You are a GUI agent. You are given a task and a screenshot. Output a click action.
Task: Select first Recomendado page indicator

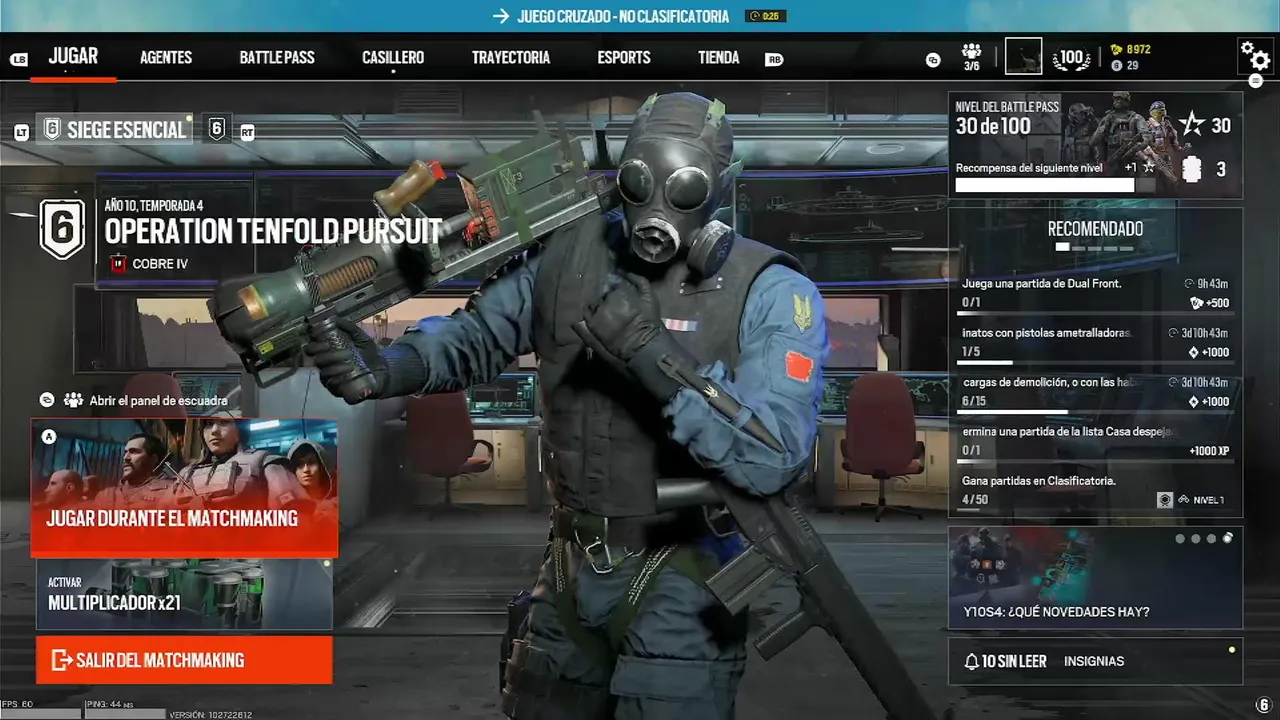pyautogui.click(x=1062, y=247)
